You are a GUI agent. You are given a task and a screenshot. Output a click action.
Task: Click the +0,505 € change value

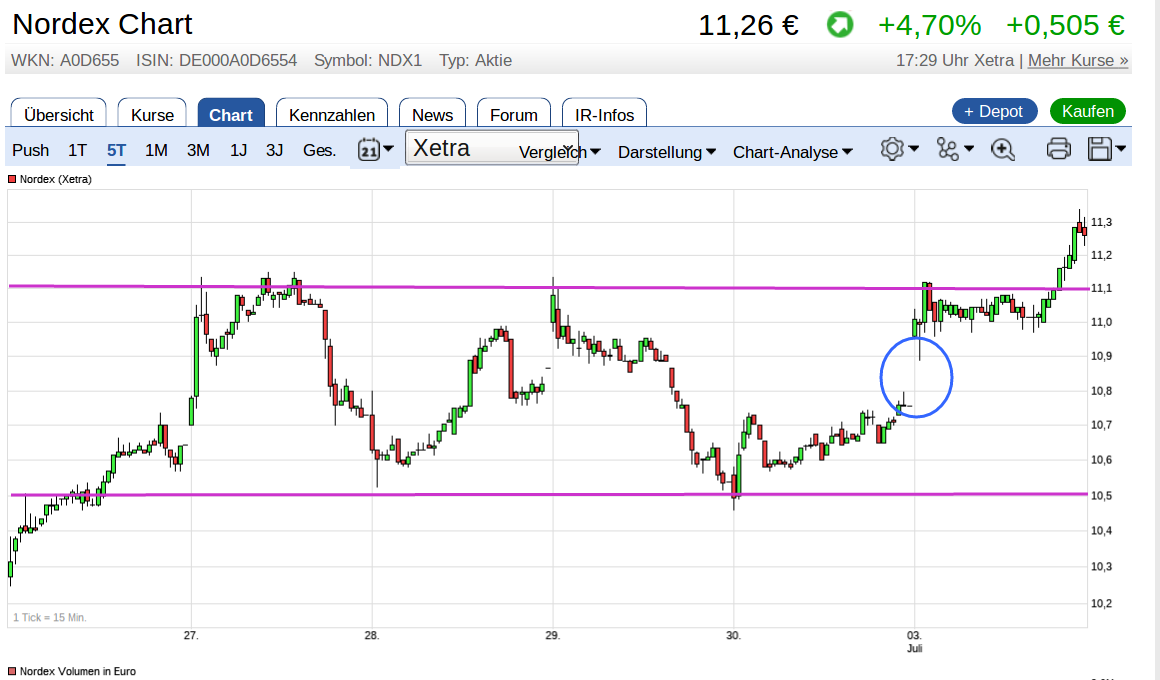(x=1065, y=25)
